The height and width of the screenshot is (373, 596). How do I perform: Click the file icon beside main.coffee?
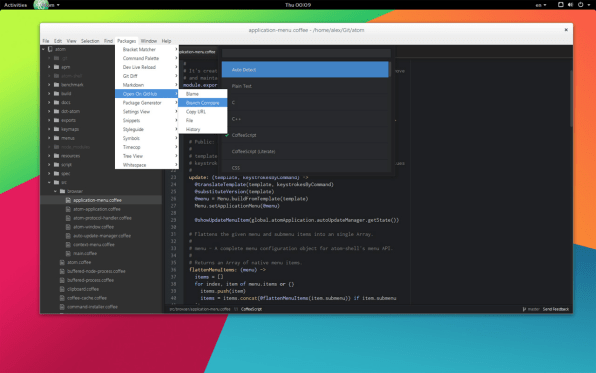68,254
